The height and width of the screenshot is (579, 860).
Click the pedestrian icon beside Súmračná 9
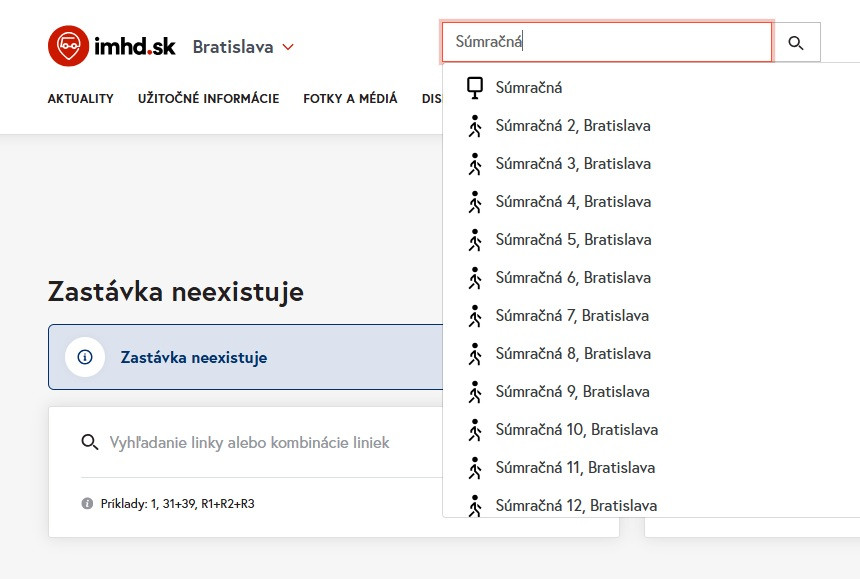coord(475,392)
